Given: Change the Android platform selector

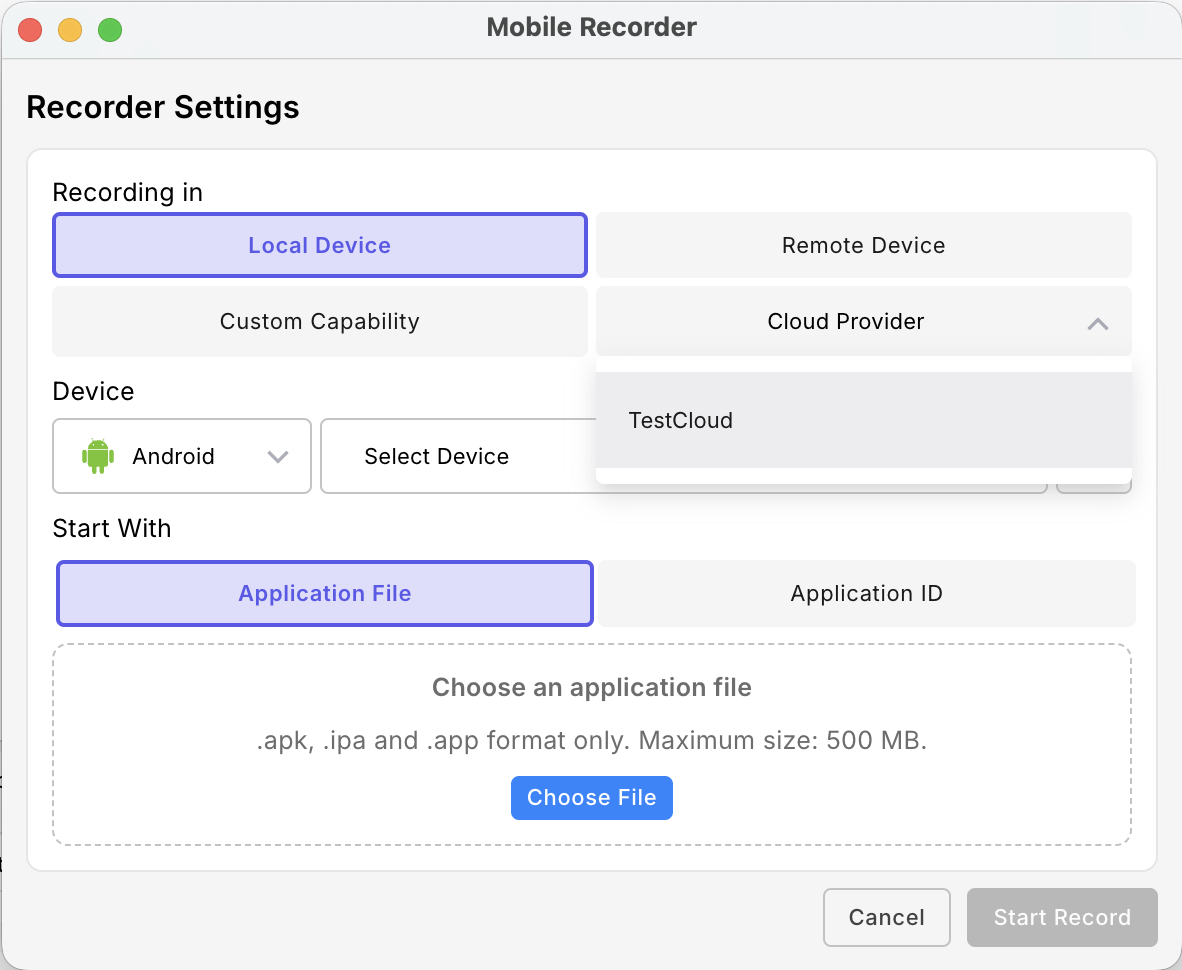Looking at the screenshot, I should click(181, 456).
